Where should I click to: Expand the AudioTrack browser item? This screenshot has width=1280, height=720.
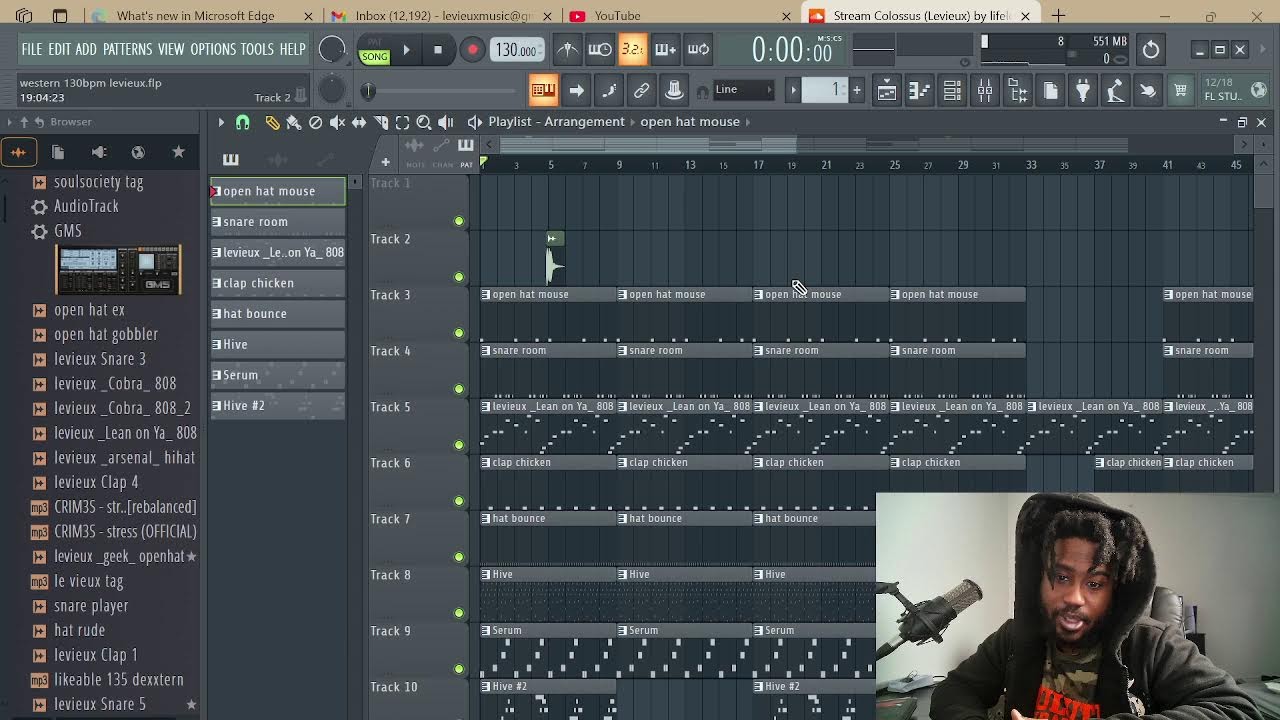pos(86,206)
